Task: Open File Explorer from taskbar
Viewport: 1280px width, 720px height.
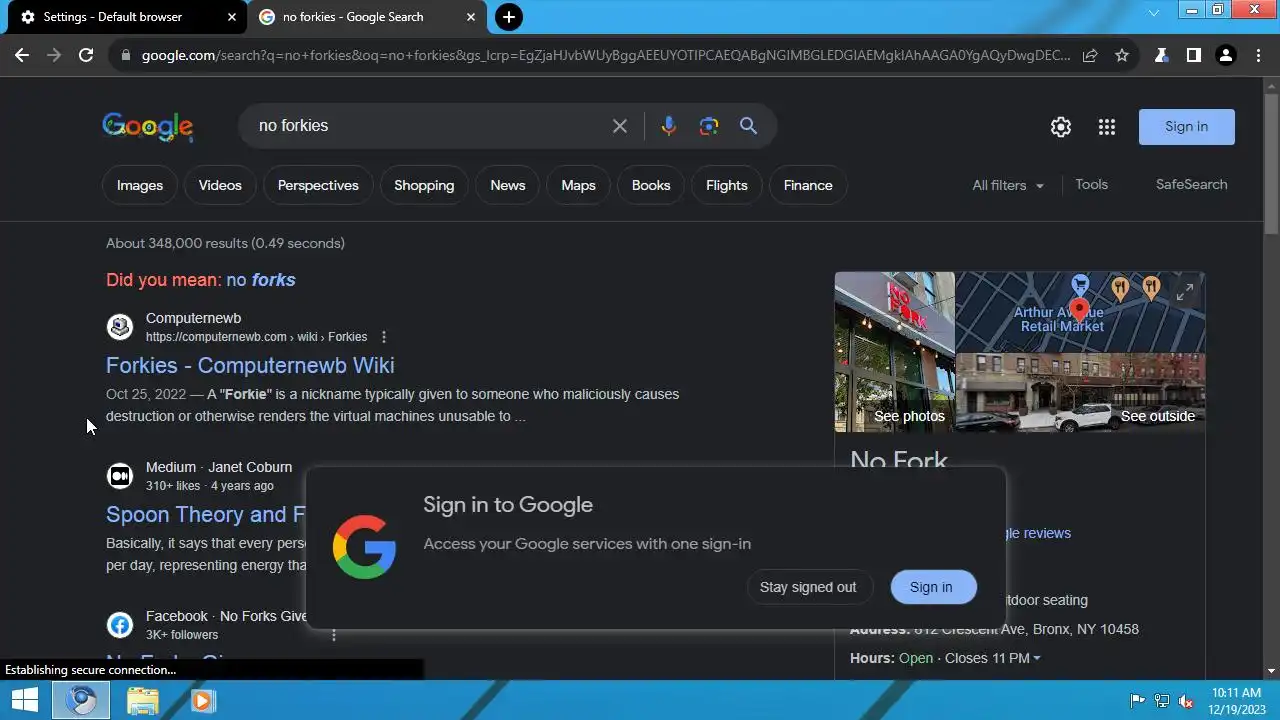Action: (x=143, y=701)
